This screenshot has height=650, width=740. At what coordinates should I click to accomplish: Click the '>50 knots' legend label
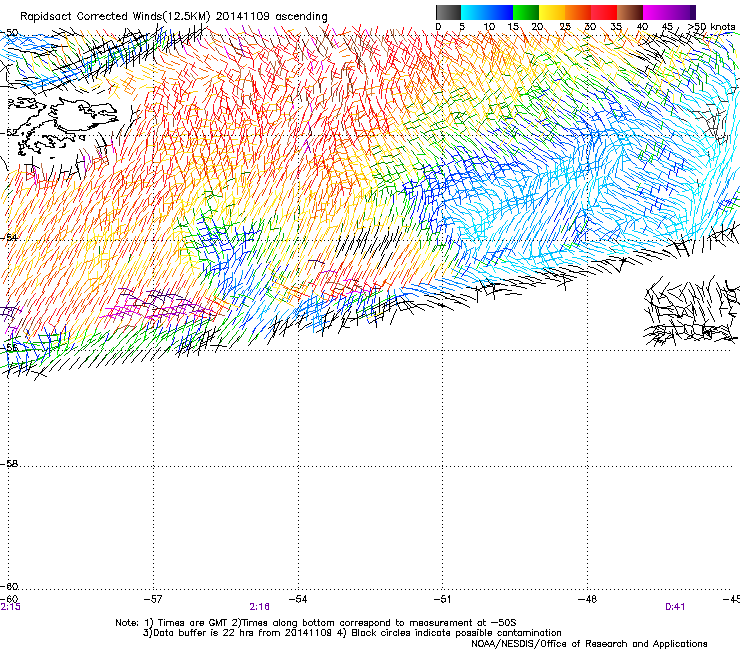click(x=711, y=26)
